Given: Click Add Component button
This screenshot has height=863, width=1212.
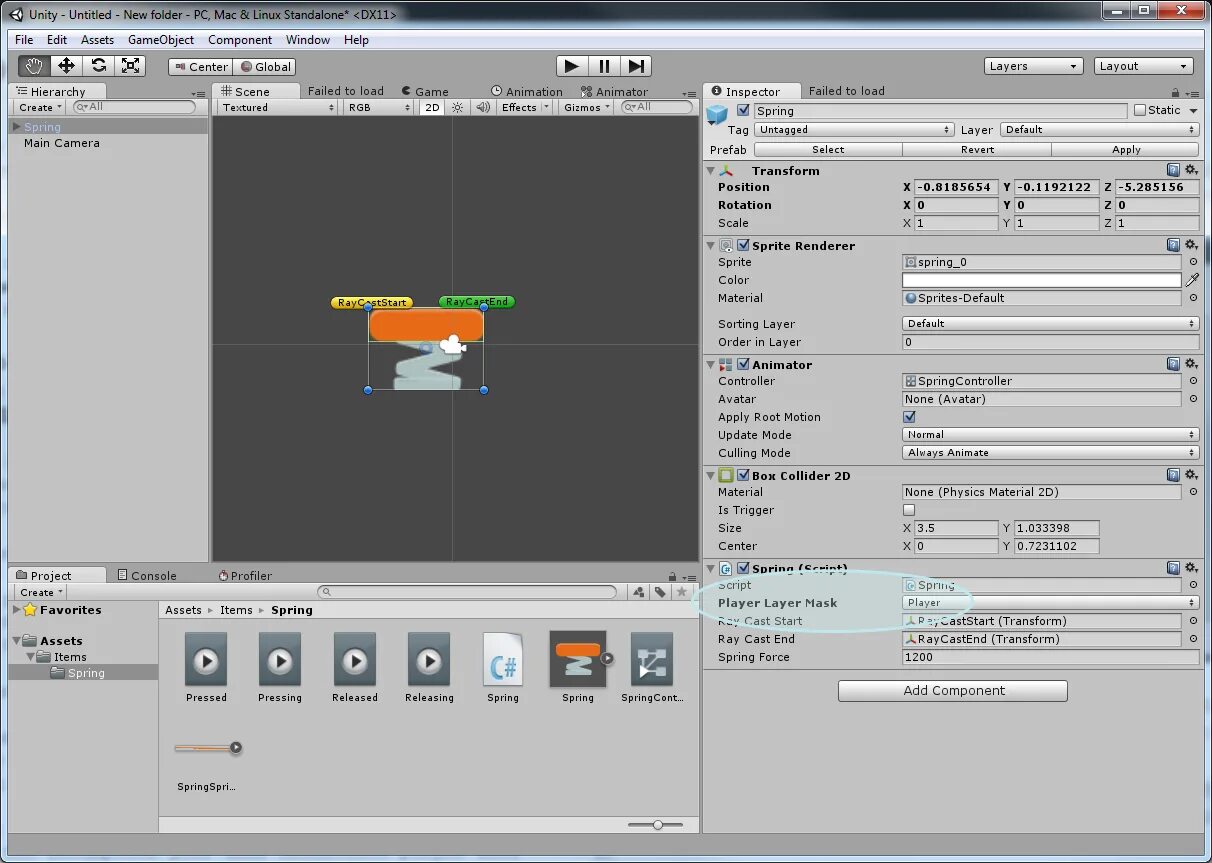Looking at the screenshot, I should click(953, 690).
